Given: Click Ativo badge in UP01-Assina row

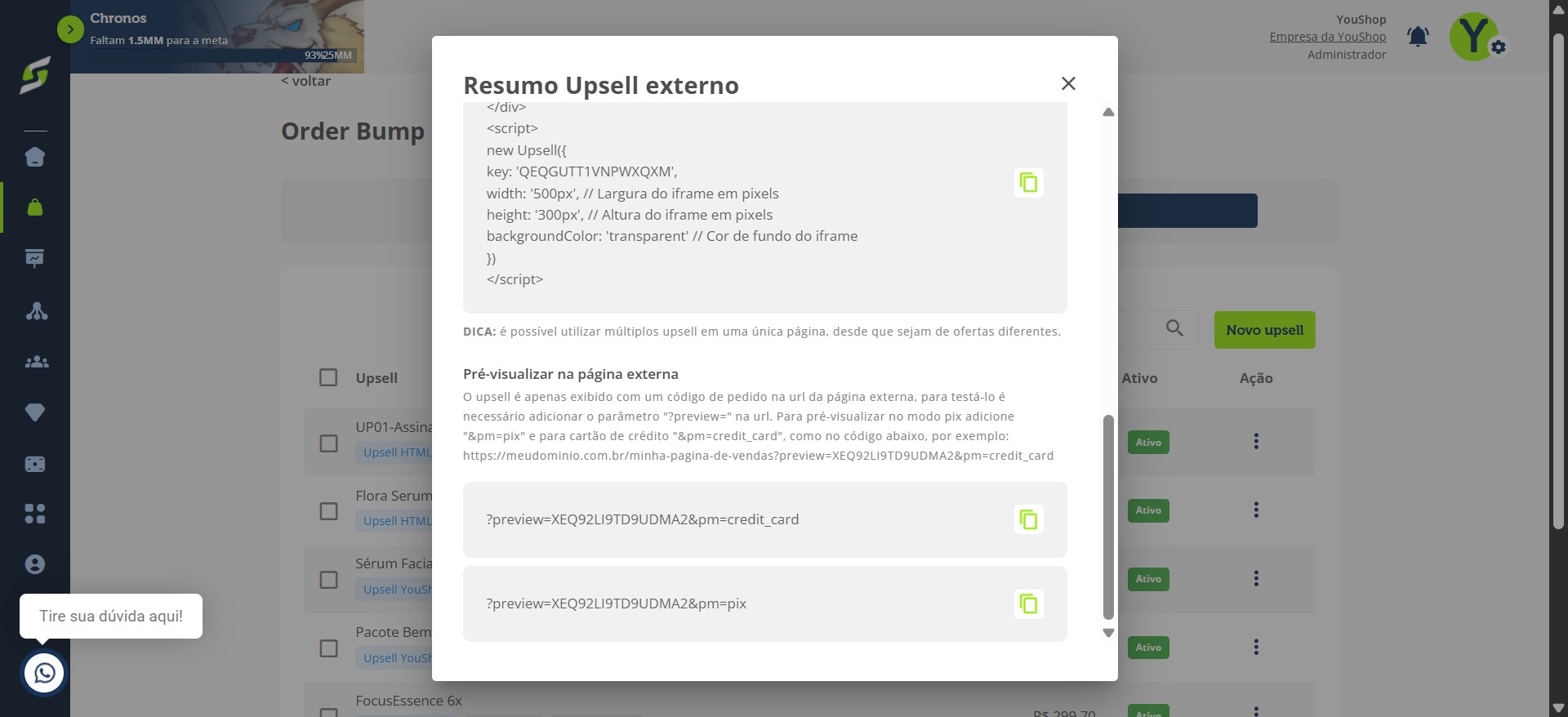Looking at the screenshot, I should (x=1148, y=443).
